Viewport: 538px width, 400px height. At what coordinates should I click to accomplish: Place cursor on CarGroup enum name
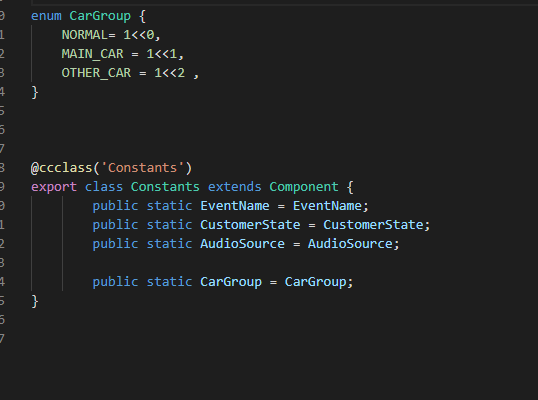[x=100, y=16]
